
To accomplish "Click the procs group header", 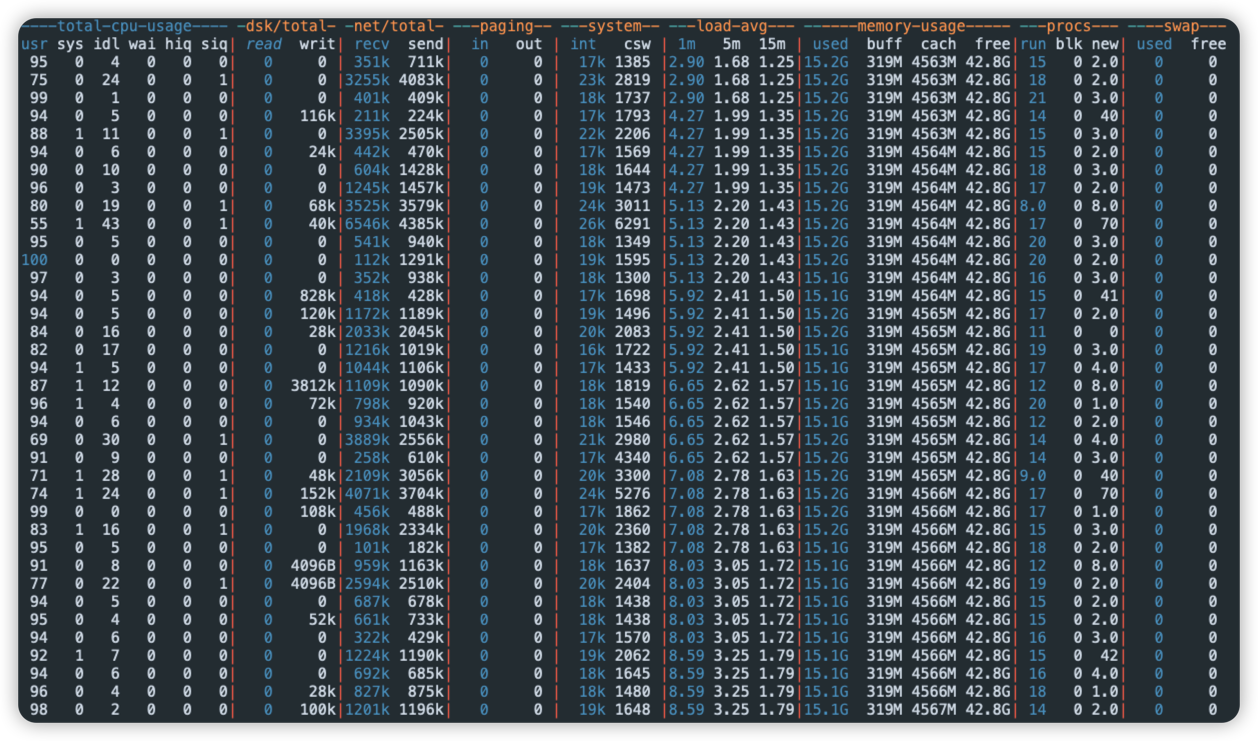I will 1069,26.
